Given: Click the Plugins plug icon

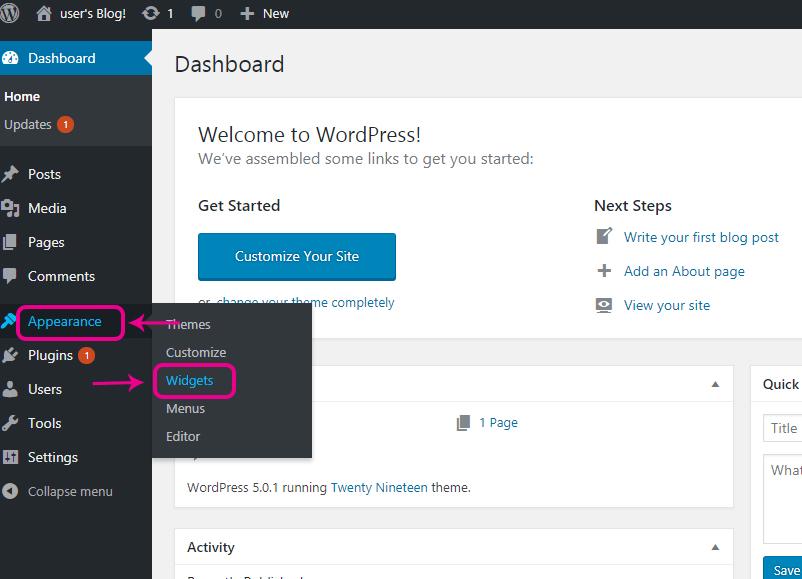Looking at the screenshot, I should coord(10,355).
